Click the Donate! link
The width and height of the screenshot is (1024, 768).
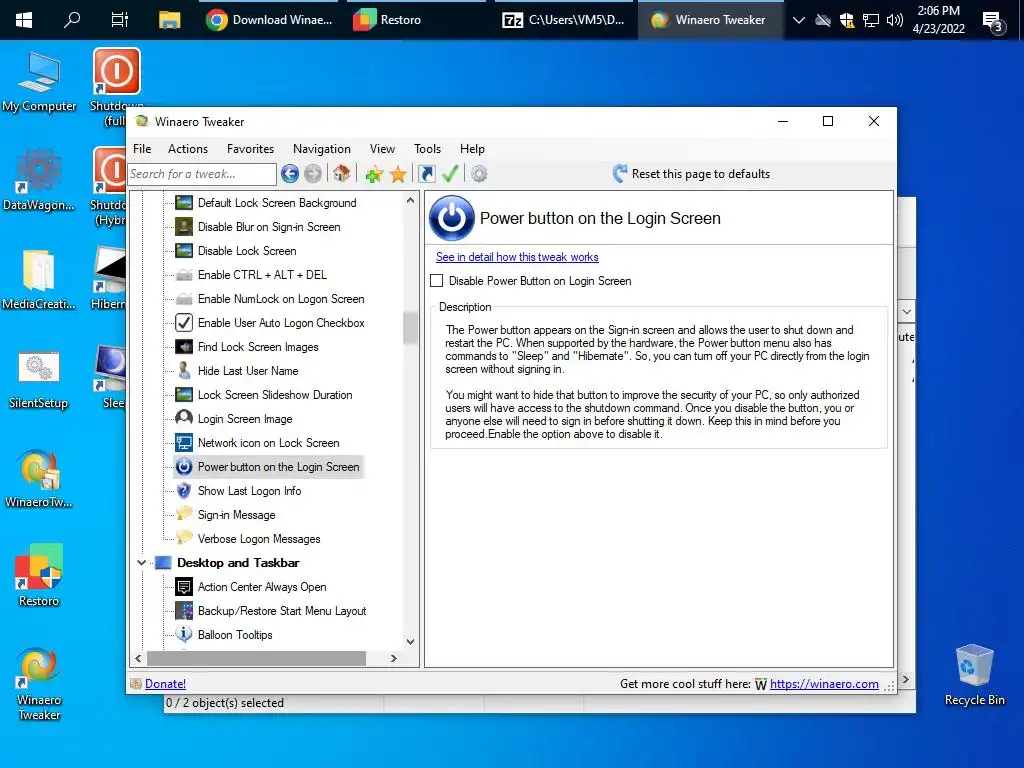(x=165, y=684)
